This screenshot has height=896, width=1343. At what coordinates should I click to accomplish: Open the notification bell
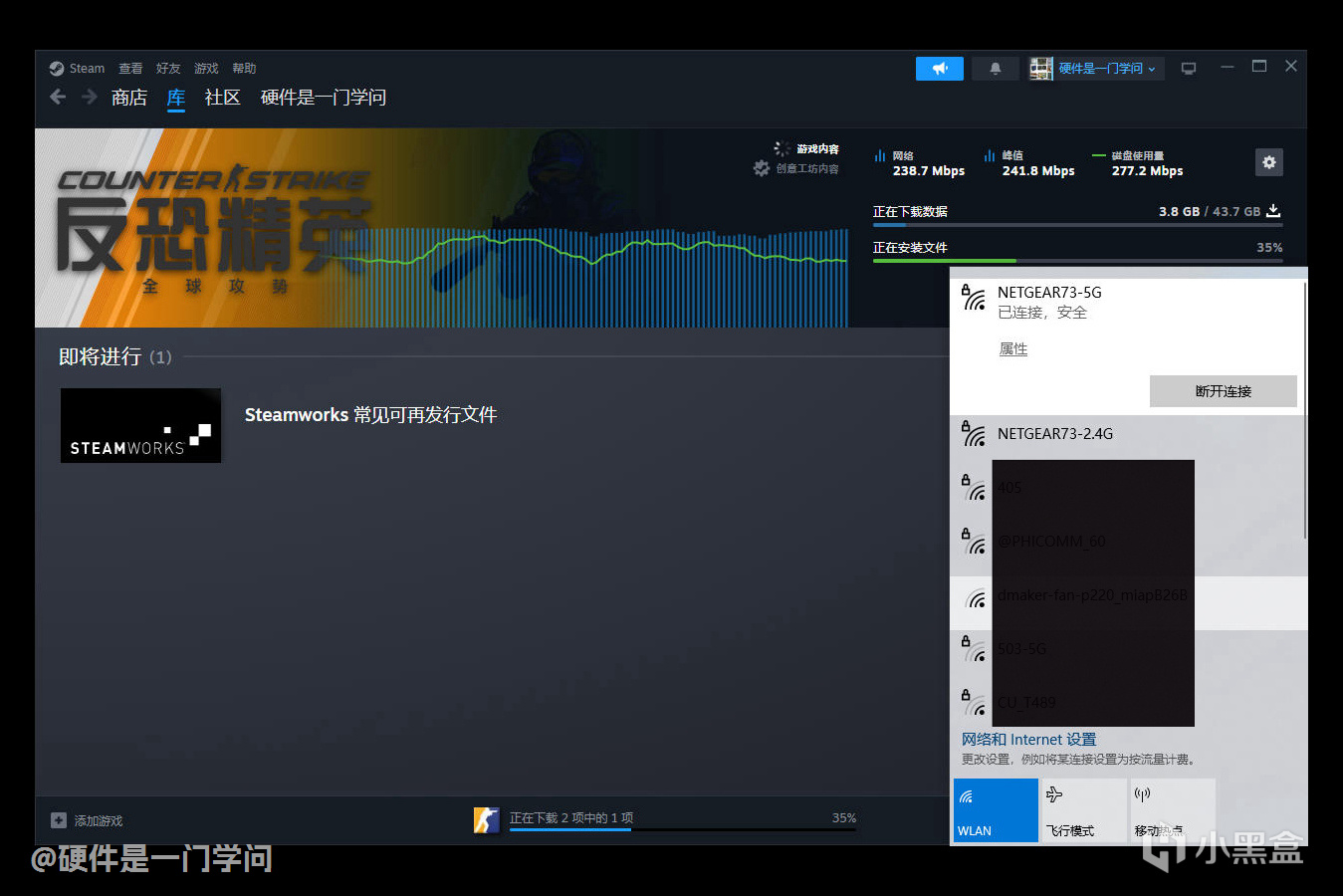pyautogui.click(x=995, y=69)
